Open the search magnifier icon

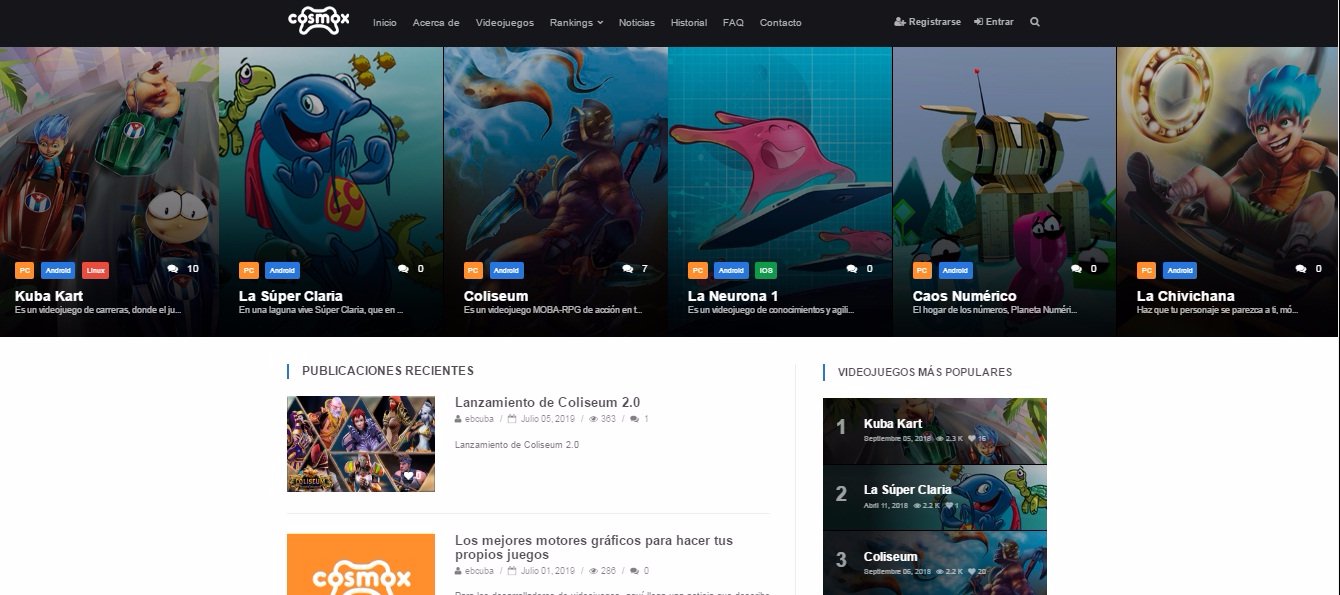tap(1034, 22)
